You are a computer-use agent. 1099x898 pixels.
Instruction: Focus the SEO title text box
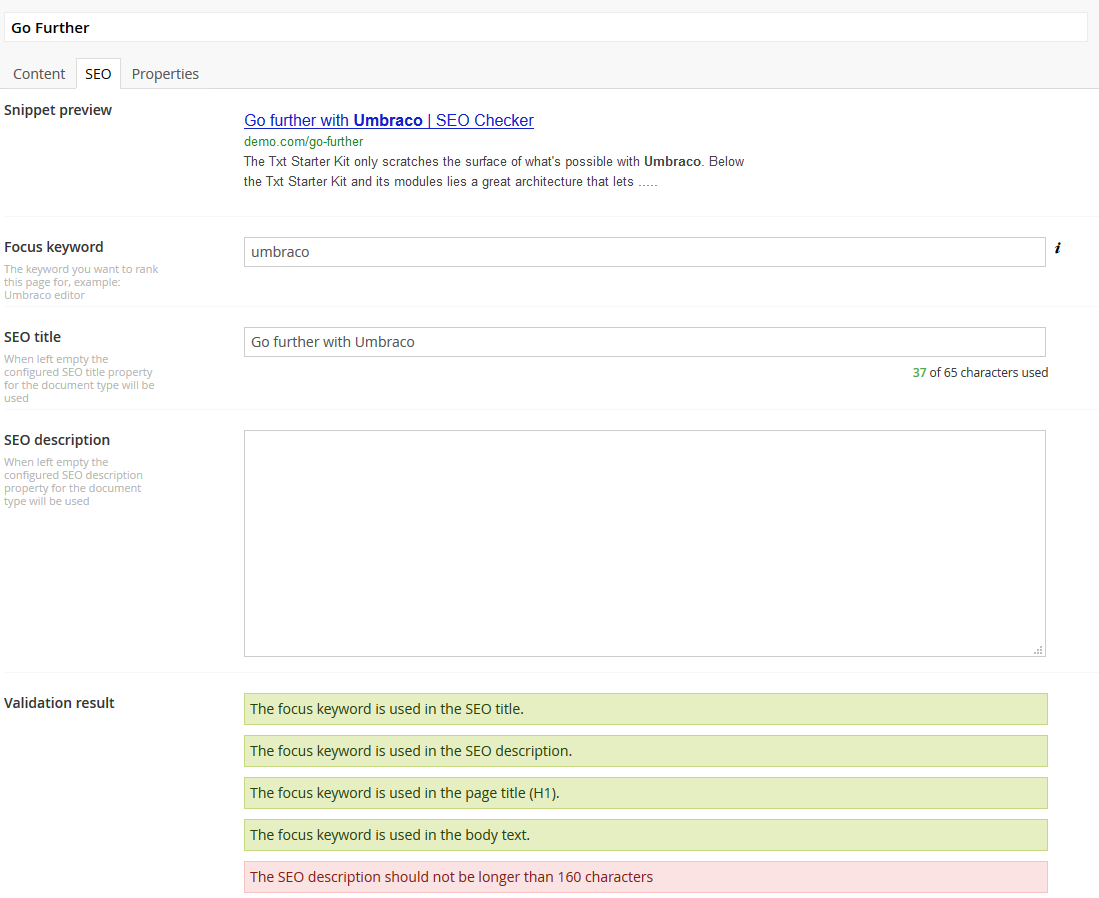[x=644, y=342]
